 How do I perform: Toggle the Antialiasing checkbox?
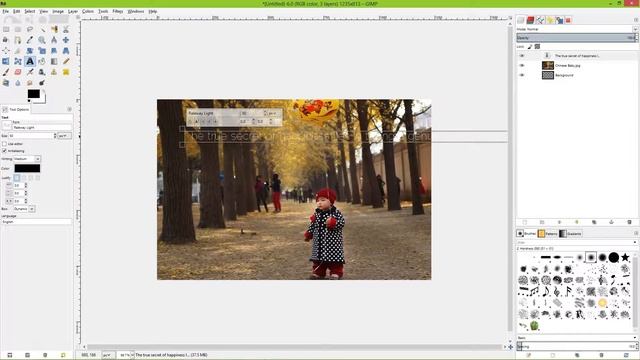[4, 151]
